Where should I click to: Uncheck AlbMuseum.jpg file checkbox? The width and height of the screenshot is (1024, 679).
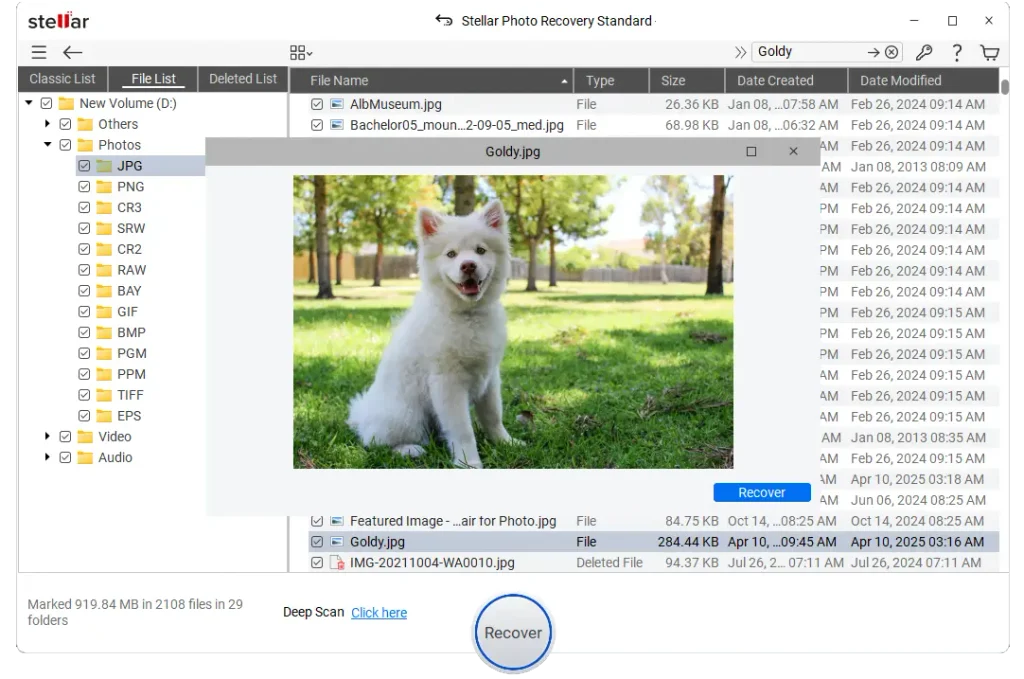(317, 104)
